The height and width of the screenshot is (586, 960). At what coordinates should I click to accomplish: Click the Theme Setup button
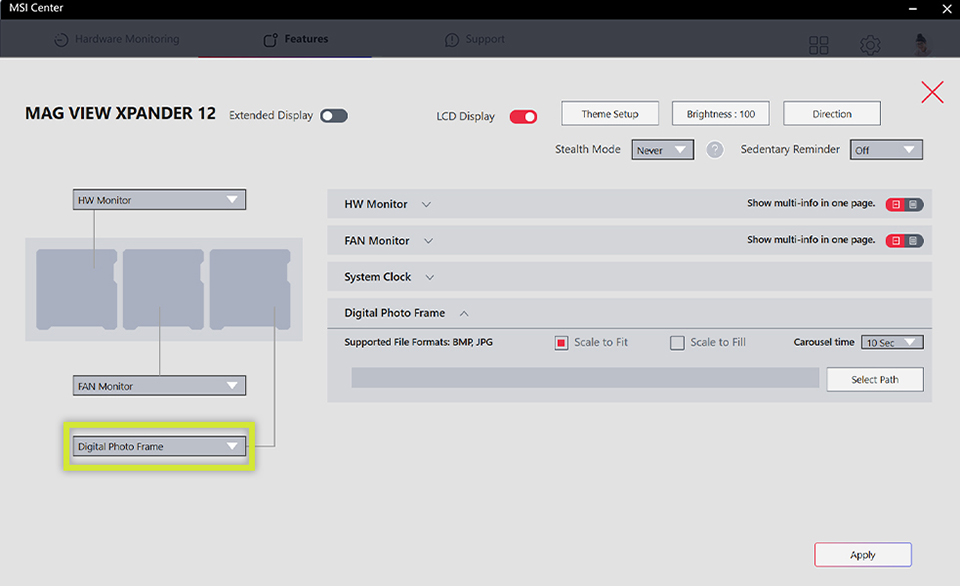click(610, 114)
